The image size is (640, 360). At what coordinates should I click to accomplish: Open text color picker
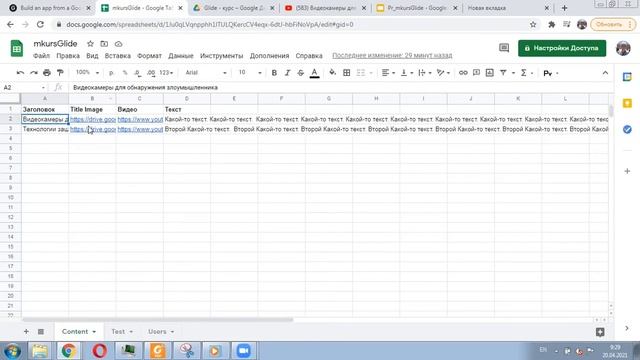click(x=314, y=73)
